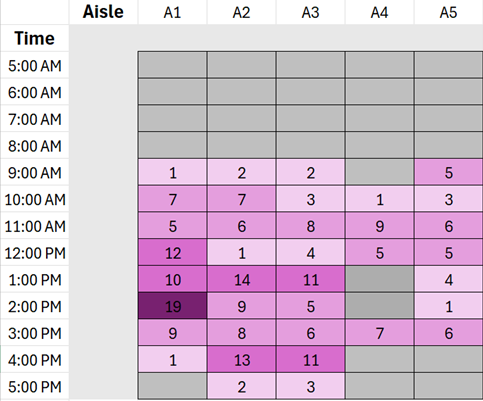Select the cell showing 14
Screen dimensions: 483x401
tap(242, 279)
